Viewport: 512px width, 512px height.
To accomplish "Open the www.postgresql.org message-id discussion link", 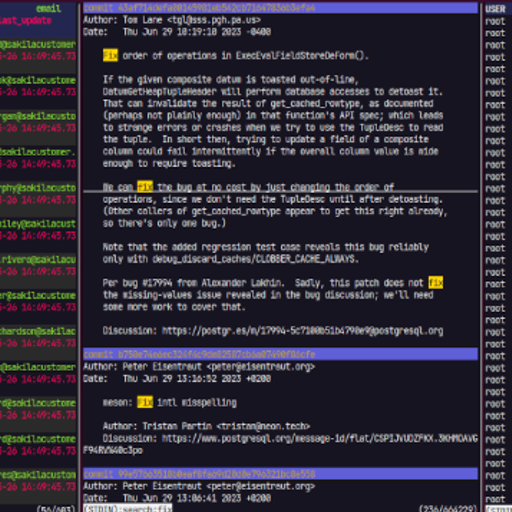I will pyautogui.click(x=320, y=438).
